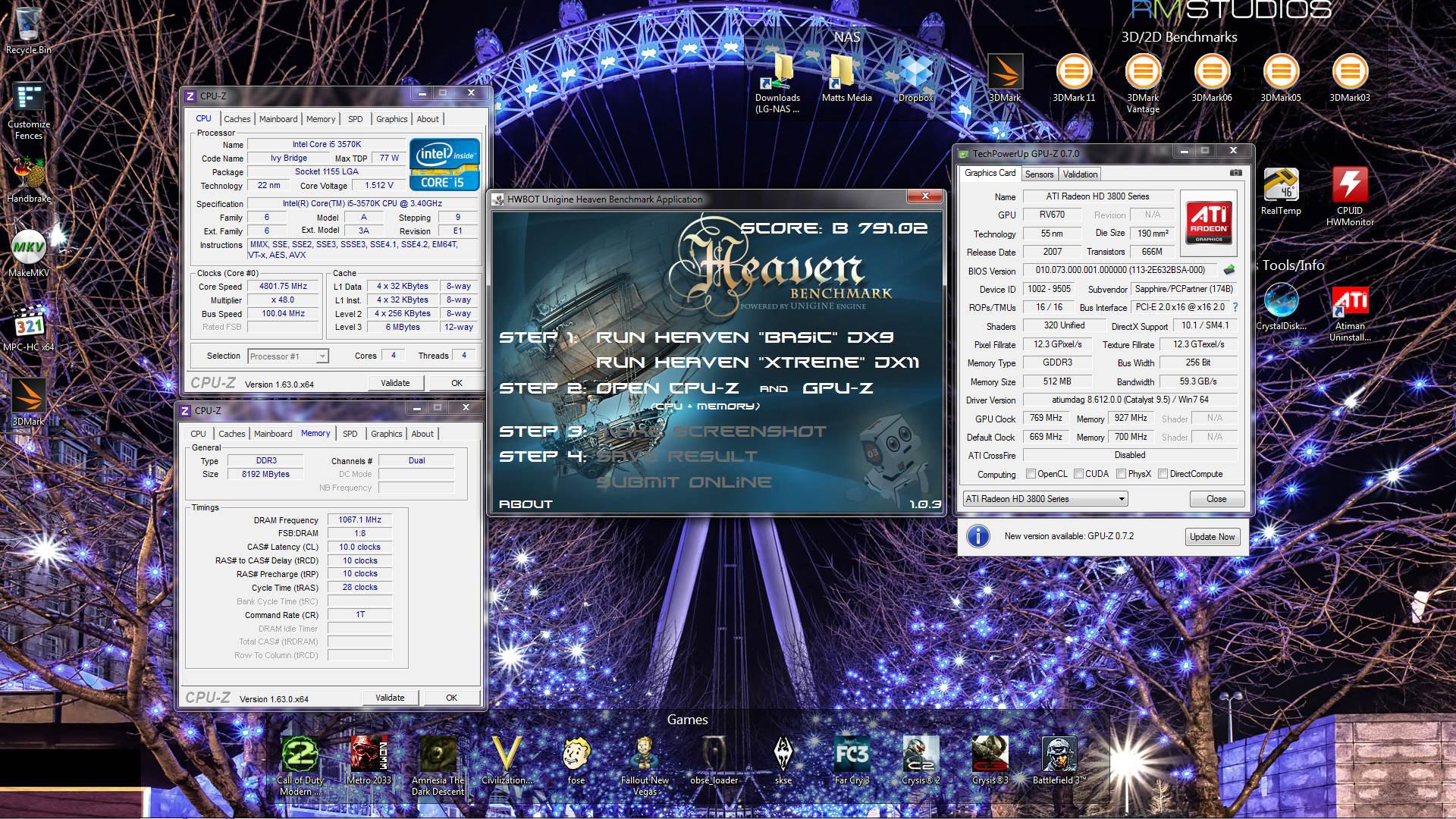Screen dimensions: 1456x819
Task: Click "10.0 clocks" CAS latency value
Action: point(359,547)
